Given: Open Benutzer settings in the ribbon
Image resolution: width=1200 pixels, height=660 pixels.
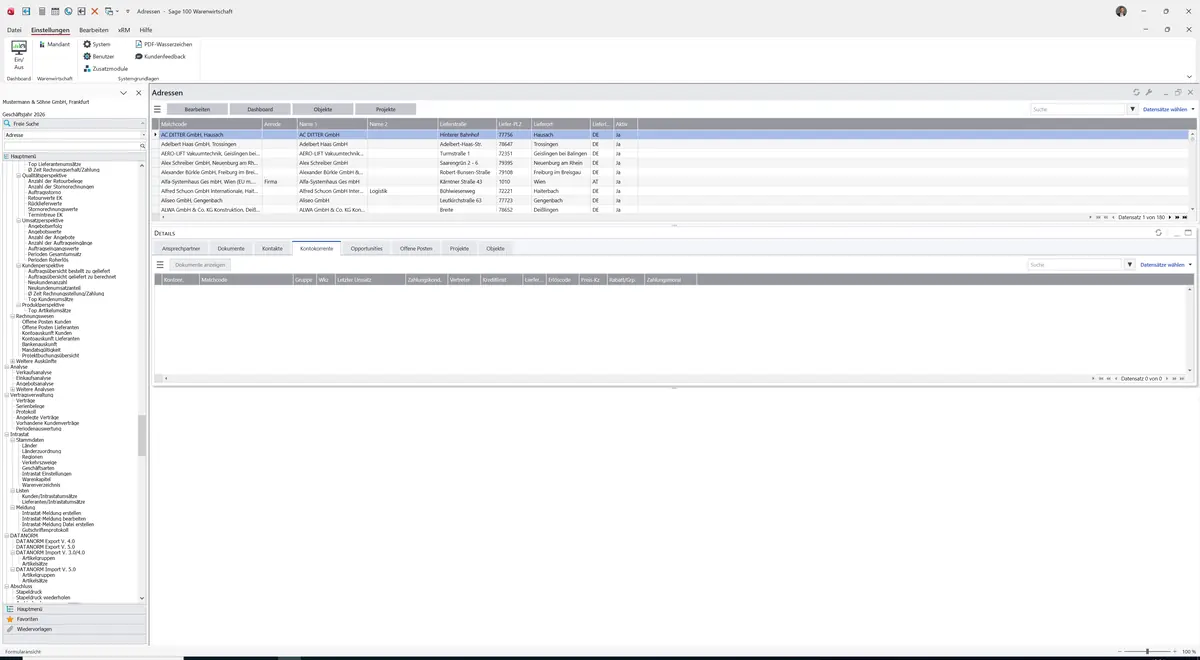Looking at the screenshot, I should point(87,56).
